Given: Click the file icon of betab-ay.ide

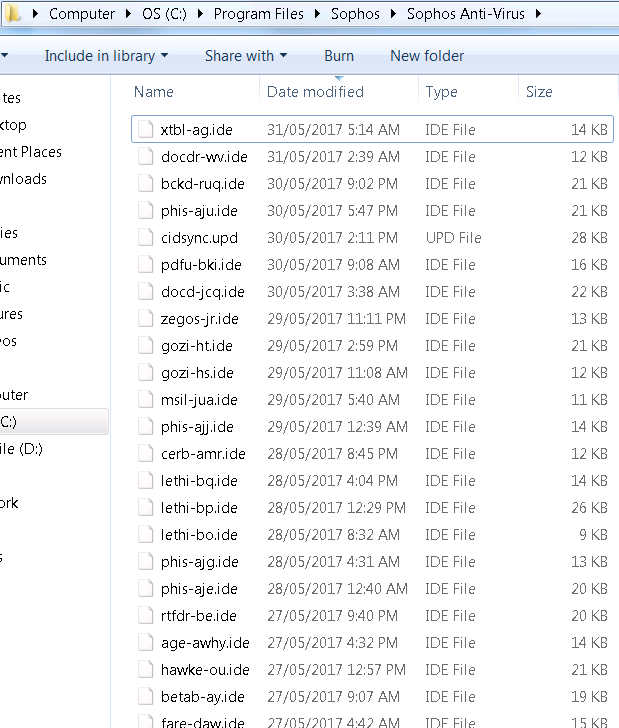Looking at the screenshot, I should (145, 696).
